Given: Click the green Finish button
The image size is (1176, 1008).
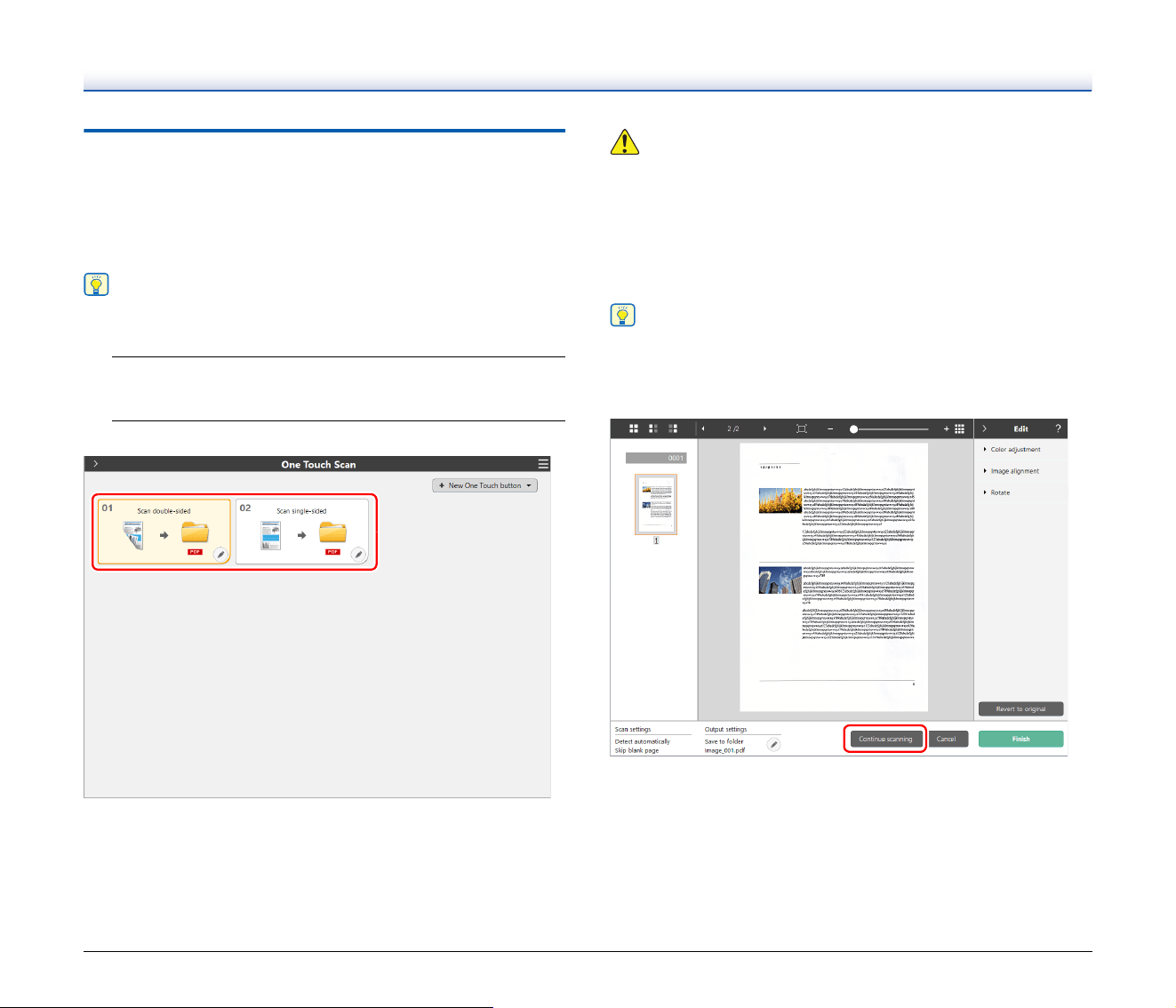Looking at the screenshot, I should coord(1020,739).
